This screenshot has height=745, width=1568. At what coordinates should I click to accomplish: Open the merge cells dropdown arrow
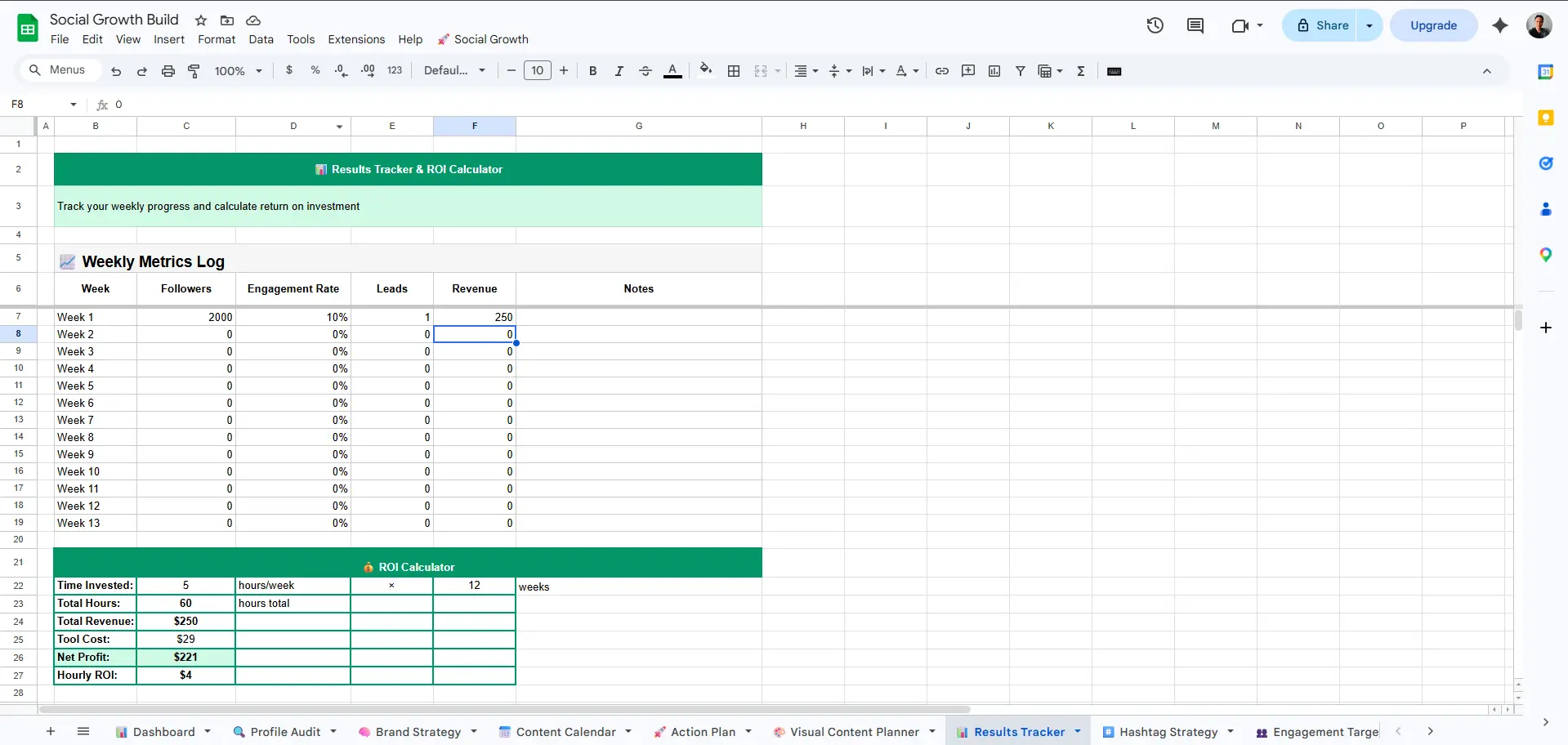click(x=778, y=71)
